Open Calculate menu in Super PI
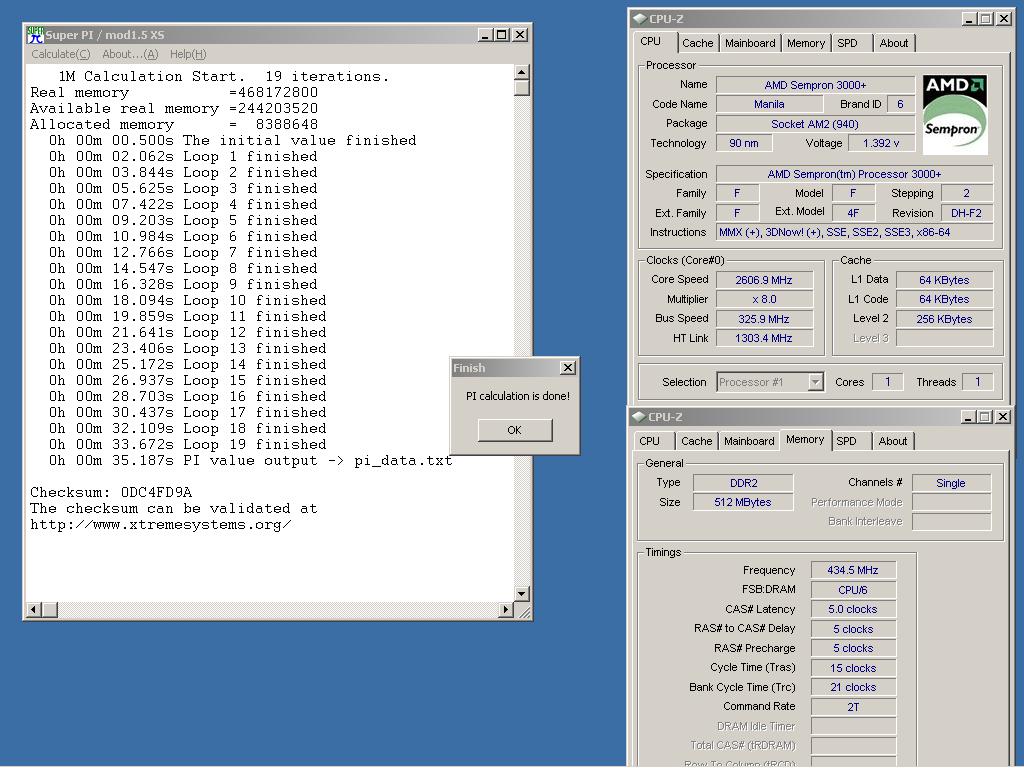The width and height of the screenshot is (1024, 768). [x=61, y=54]
